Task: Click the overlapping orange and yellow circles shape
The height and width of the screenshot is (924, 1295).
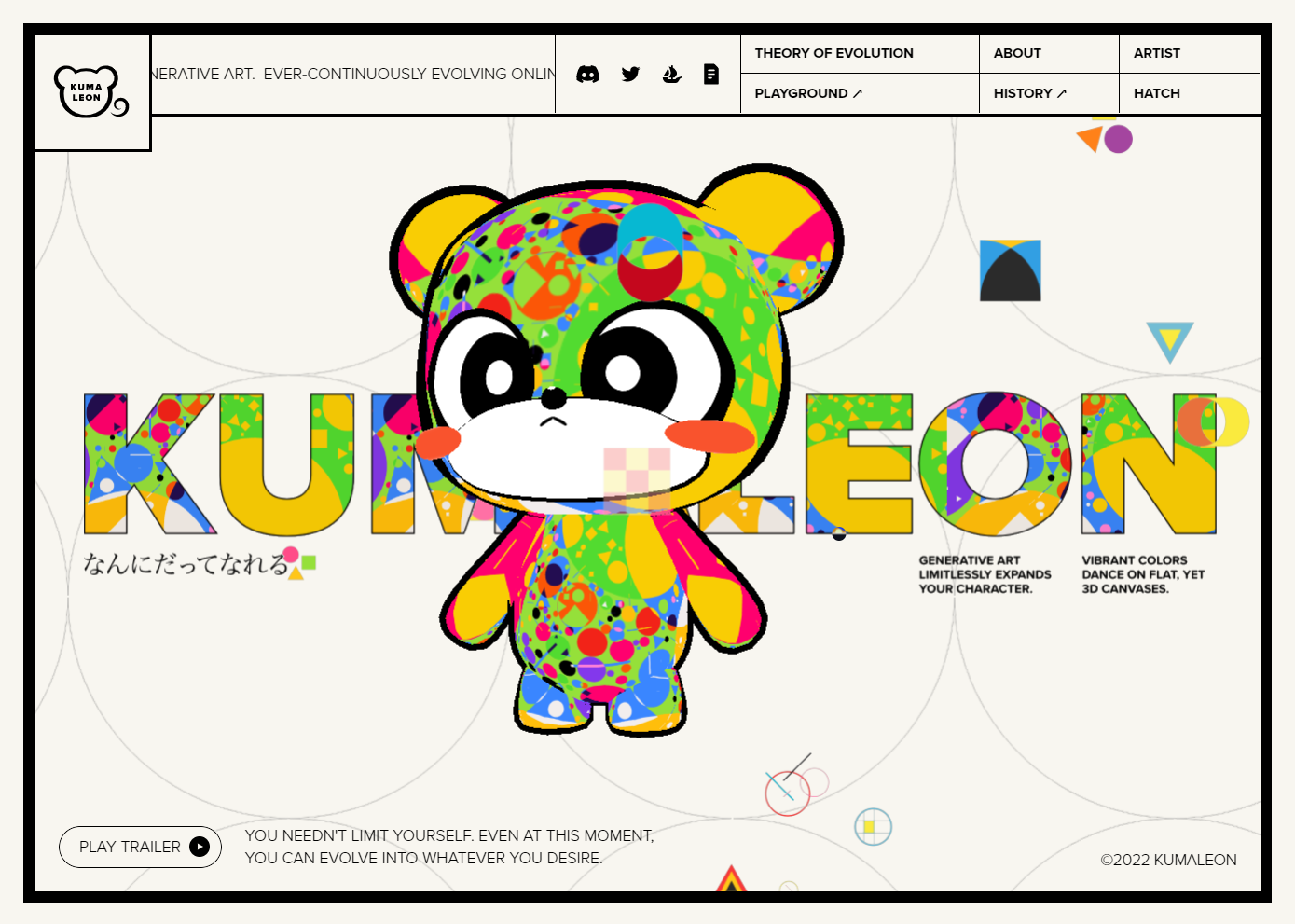Action: click(x=1213, y=421)
